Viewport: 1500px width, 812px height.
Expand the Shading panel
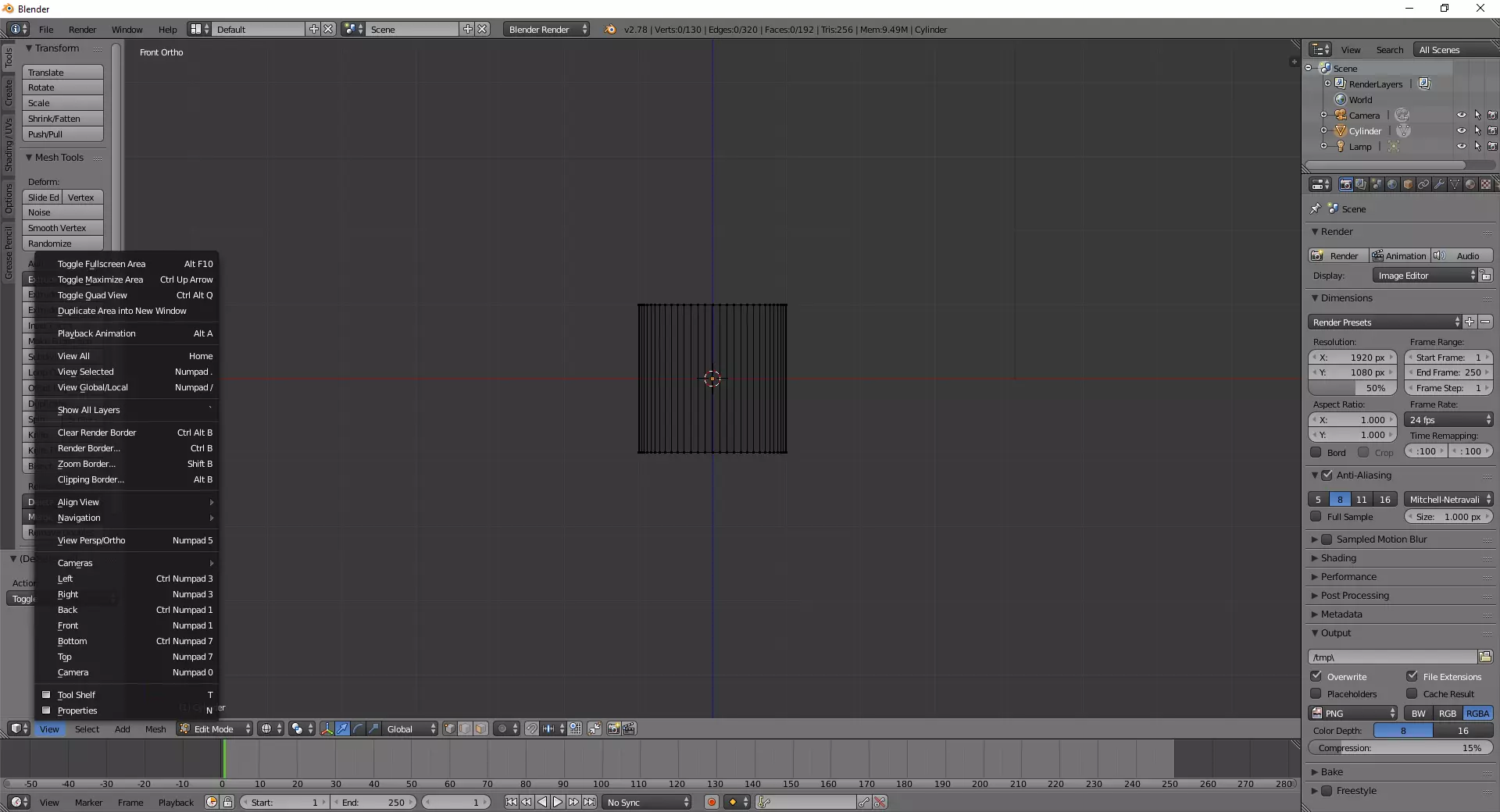tap(1338, 558)
